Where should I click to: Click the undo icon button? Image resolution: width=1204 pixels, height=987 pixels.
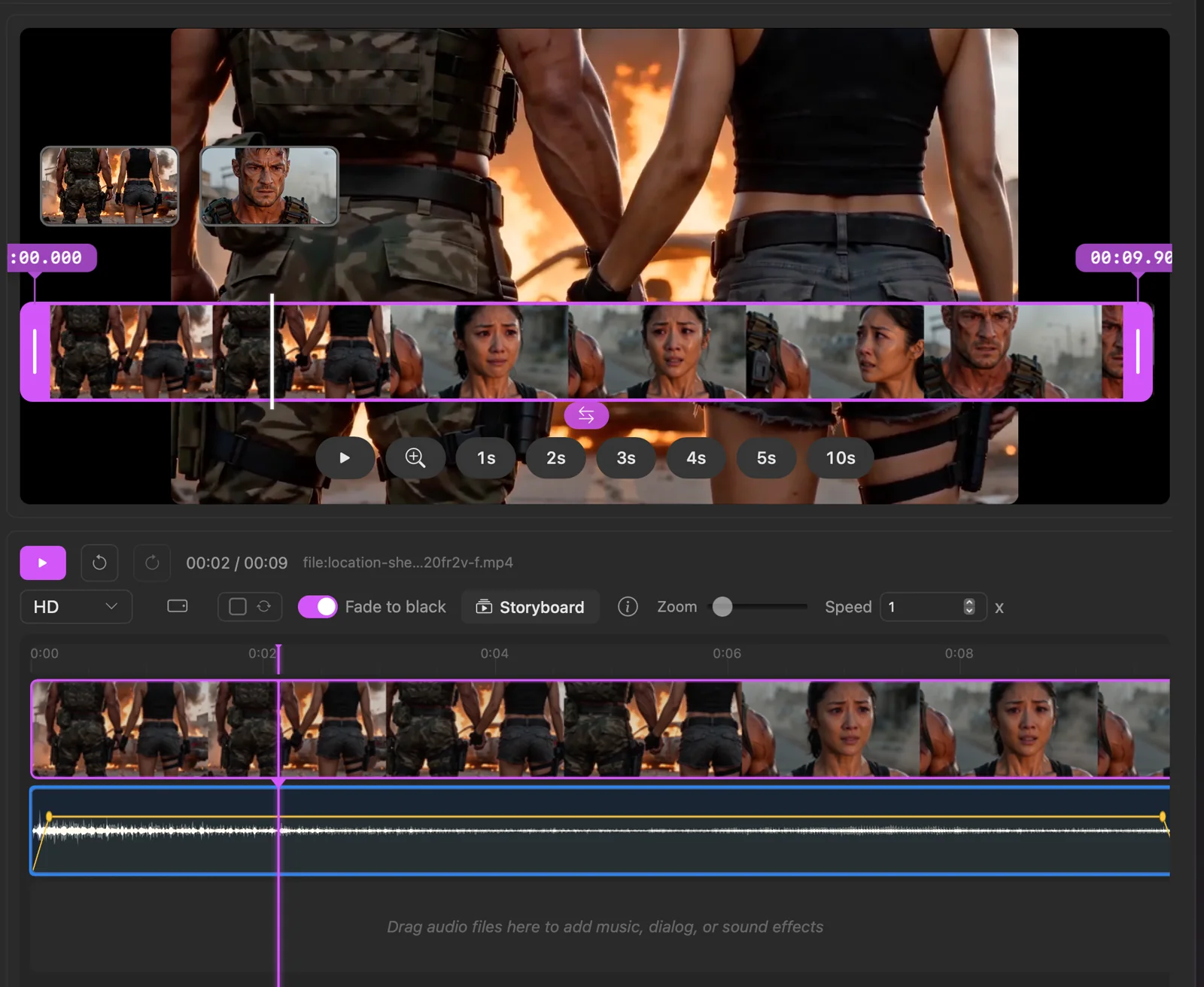tap(99, 563)
